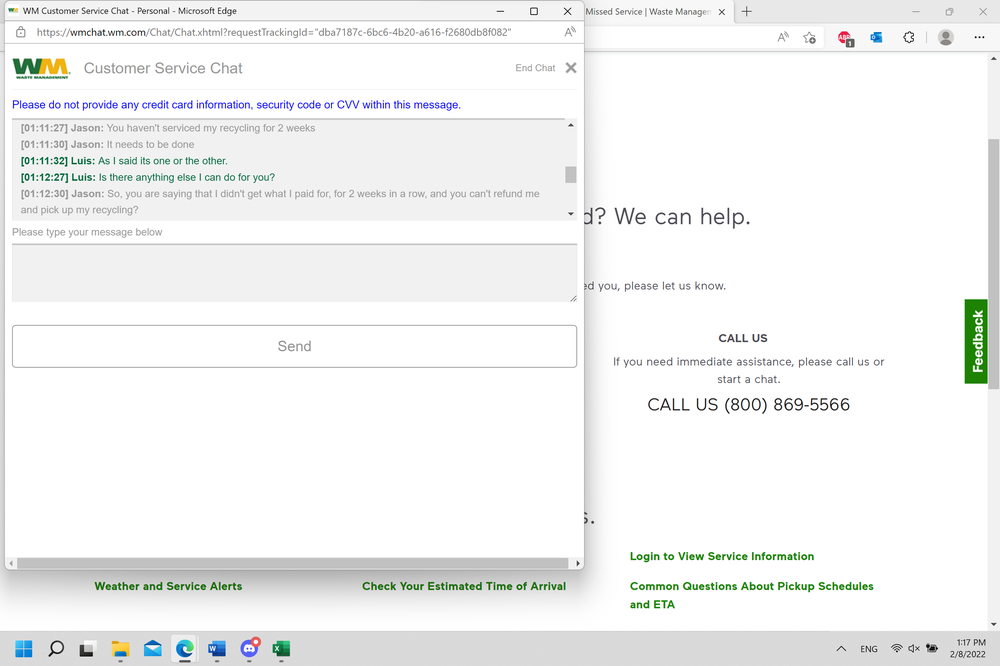The height and width of the screenshot is (666, 1000).
Task: Open Check Your Estimated Time of Arrival
Action: [x=464, y=586]
